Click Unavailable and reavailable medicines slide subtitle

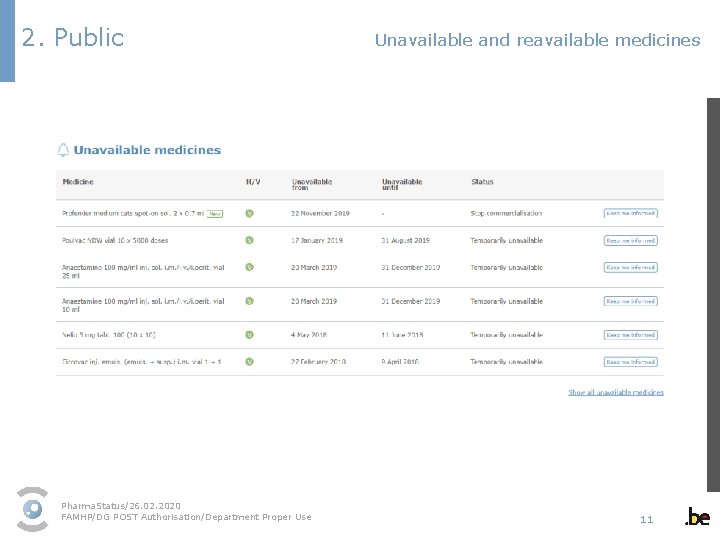(538, 40)
